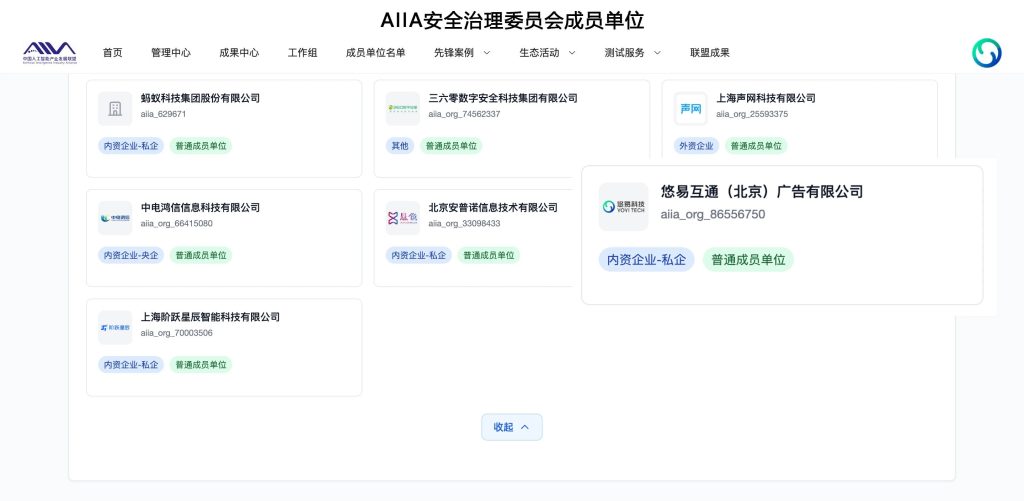Click the 中电鸿信信息科技 company logo
1024x501 pixels.
115,218
